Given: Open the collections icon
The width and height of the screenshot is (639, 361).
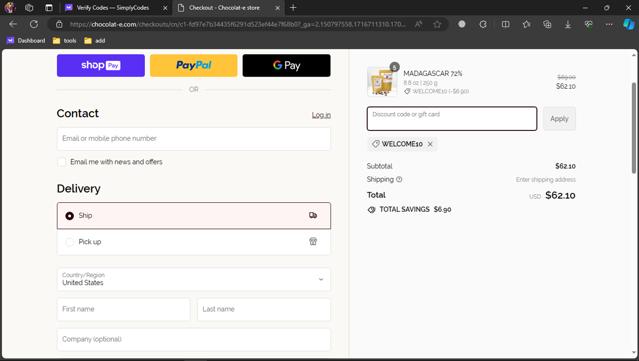Looking at the screenshot, I should (547, 24).
